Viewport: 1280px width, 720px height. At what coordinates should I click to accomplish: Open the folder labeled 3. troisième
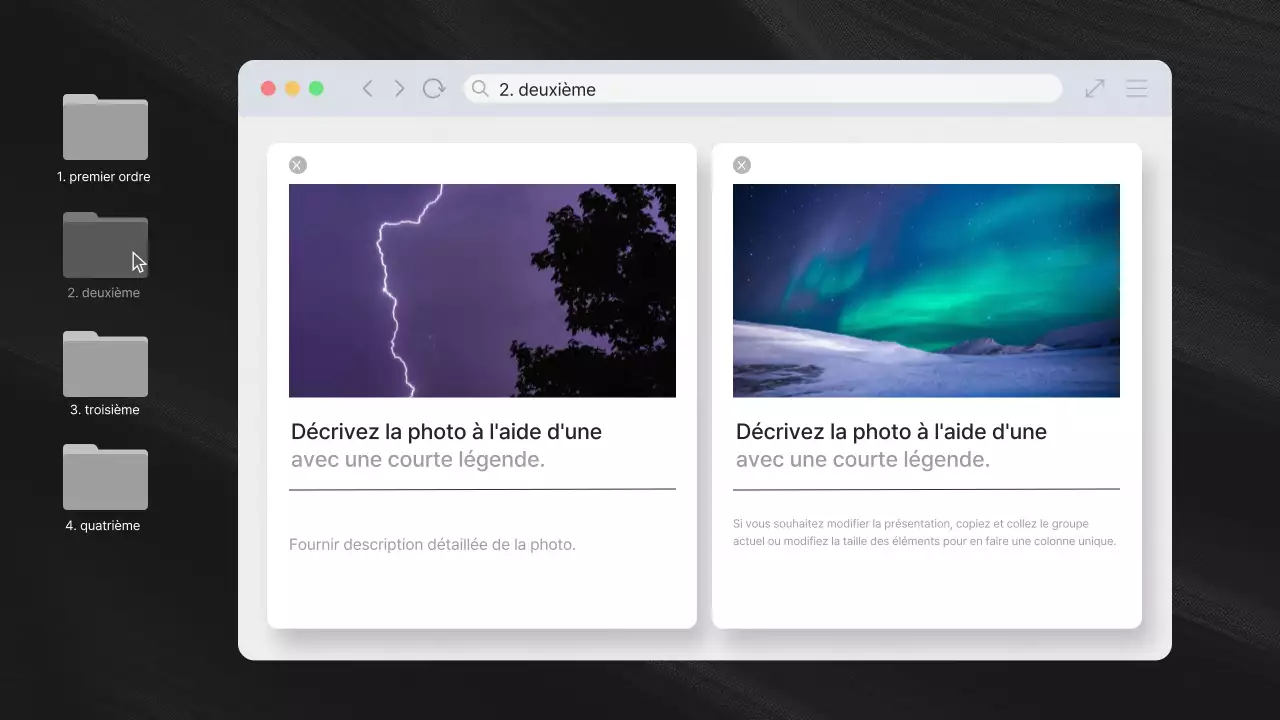pyautogui.click(x=104, y=363)
